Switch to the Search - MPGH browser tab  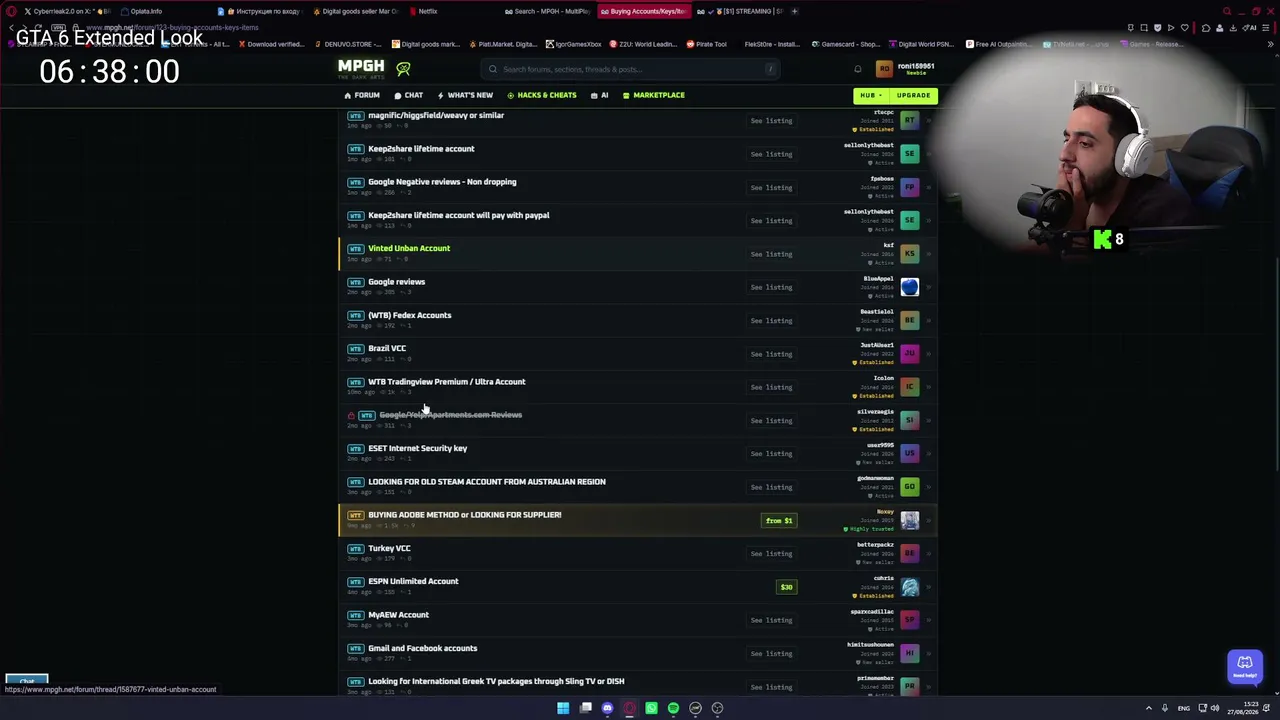click(x=547, y=12)
